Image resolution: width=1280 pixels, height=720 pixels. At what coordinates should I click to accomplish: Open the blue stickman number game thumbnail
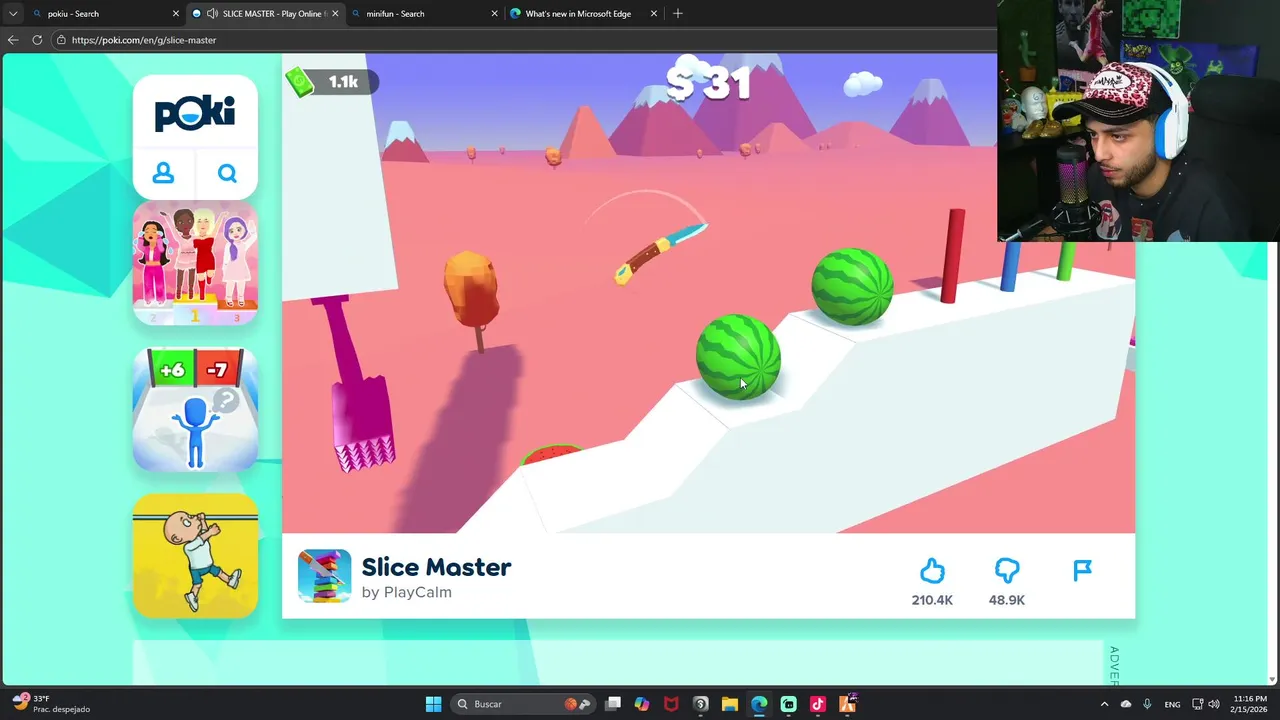point(195,409)
